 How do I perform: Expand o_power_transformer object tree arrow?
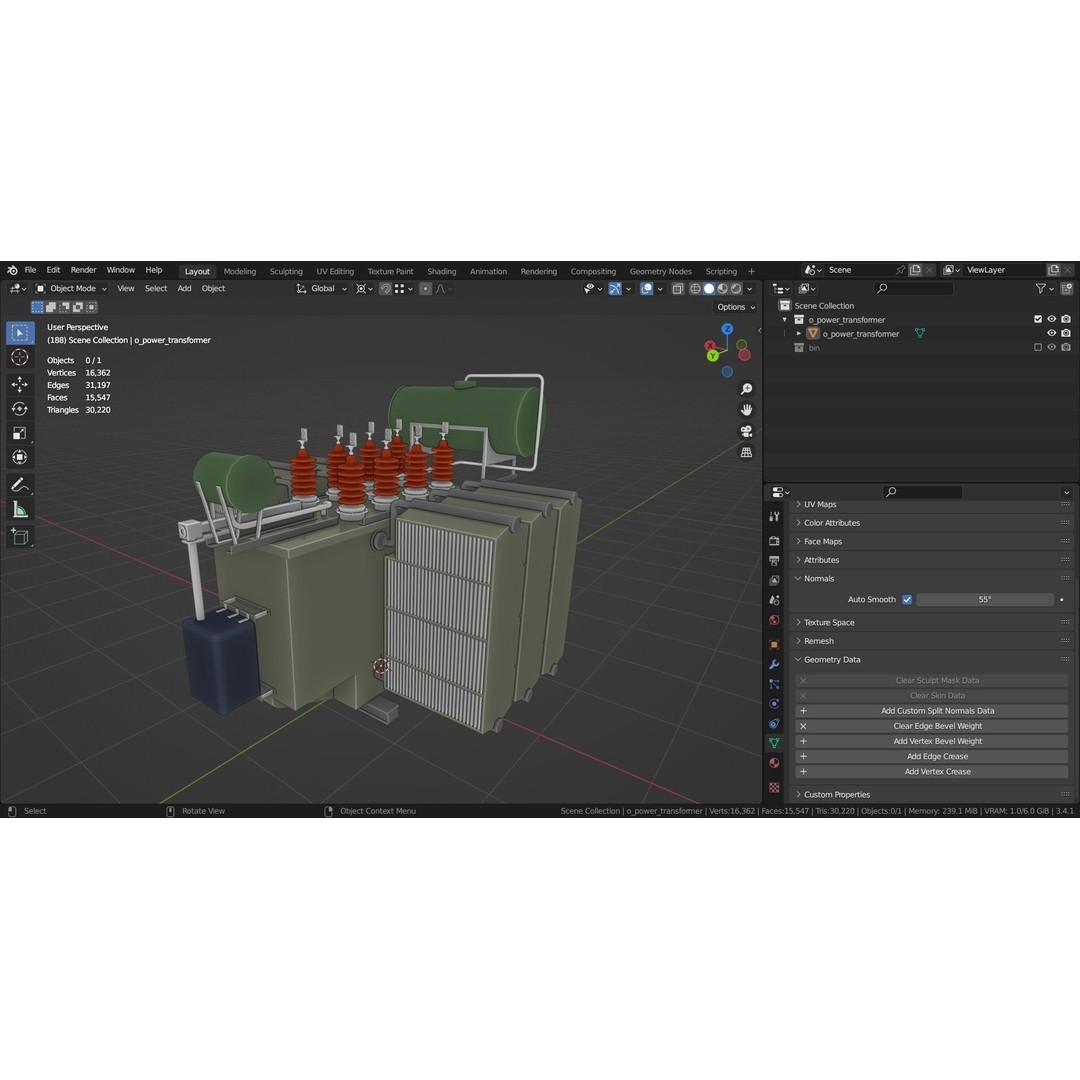799,334
